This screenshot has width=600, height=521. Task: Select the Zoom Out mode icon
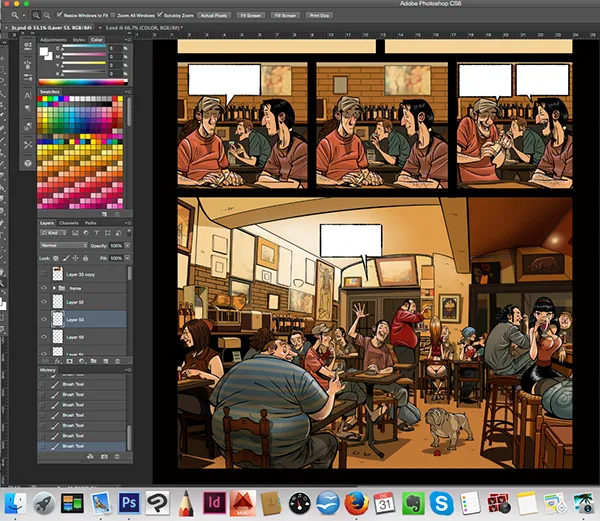click(x=47, y=15)
